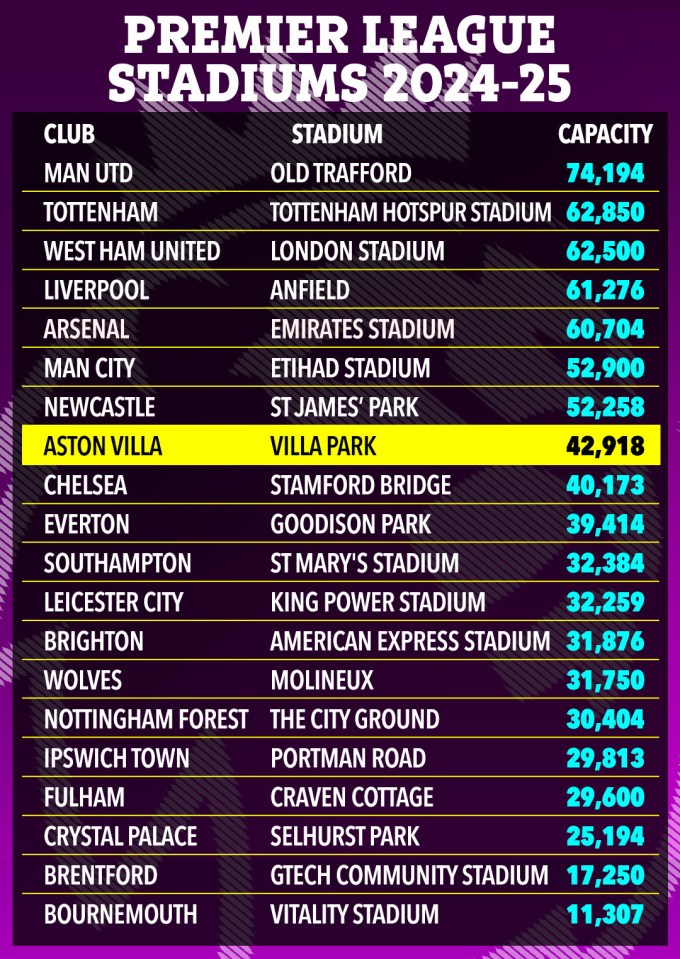This screenshot has height=959, width=680.
Task: Select Etihad Stadium entry
Action: 350,368
